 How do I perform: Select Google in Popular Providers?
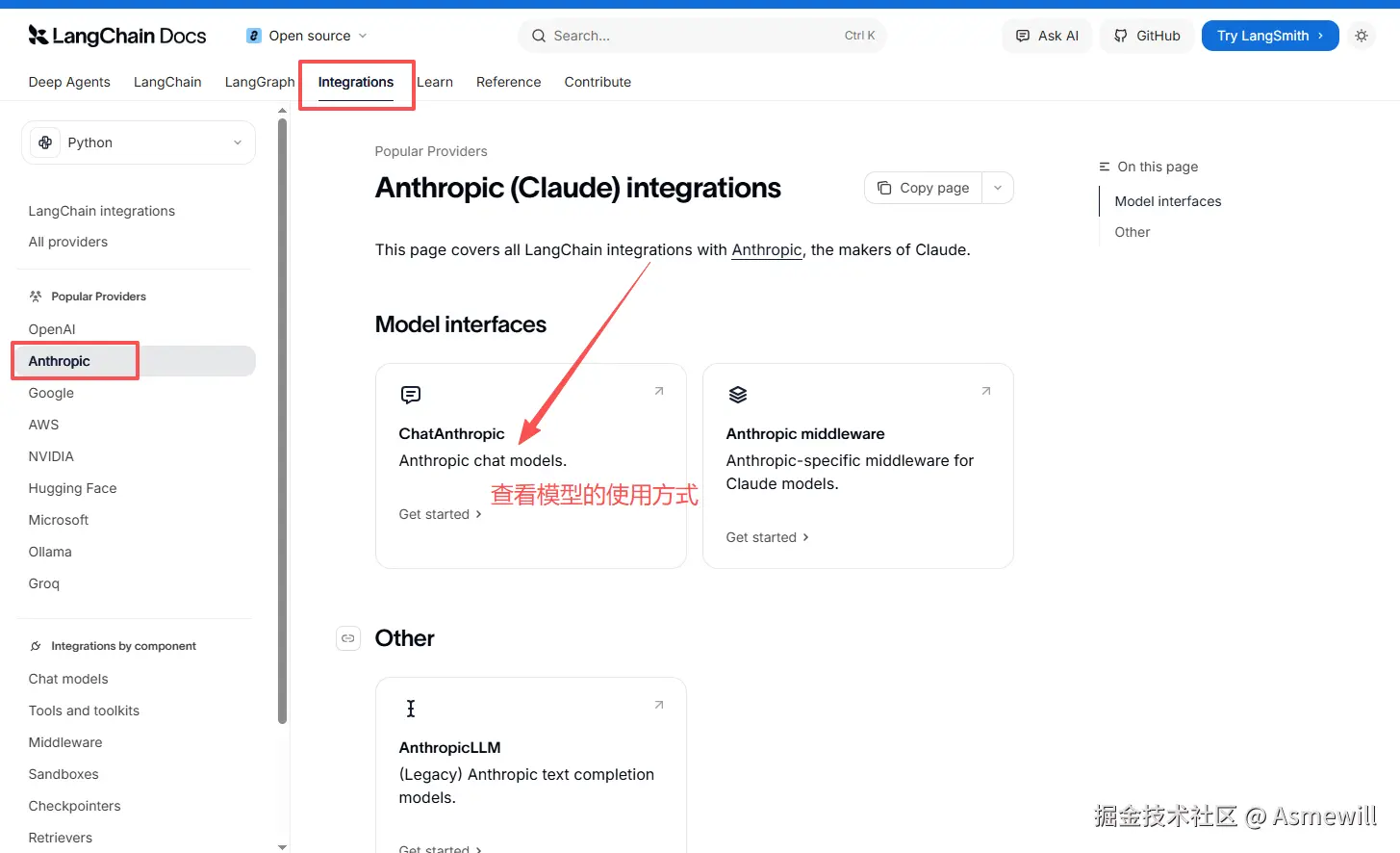coord(51,393)
